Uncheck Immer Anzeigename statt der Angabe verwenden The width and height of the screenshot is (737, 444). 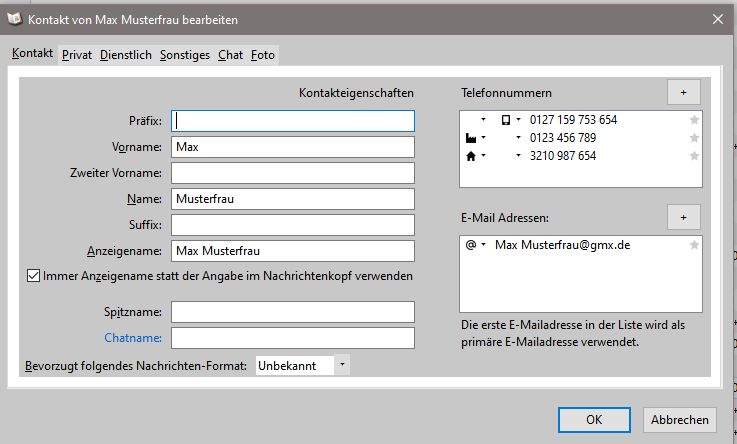tap(33, 276)
